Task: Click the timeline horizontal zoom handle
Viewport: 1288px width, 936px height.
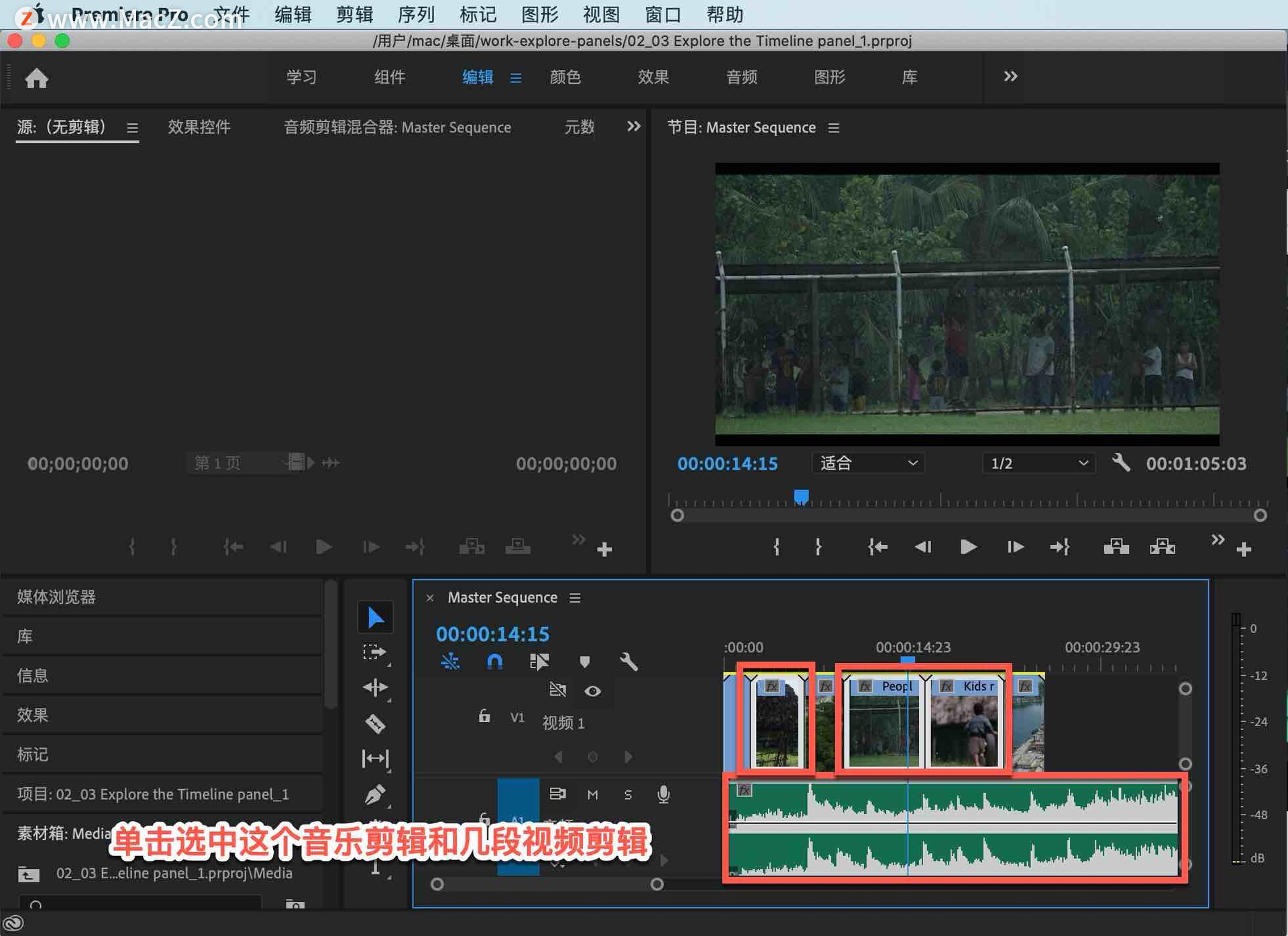Action: (x=657, y=884)
